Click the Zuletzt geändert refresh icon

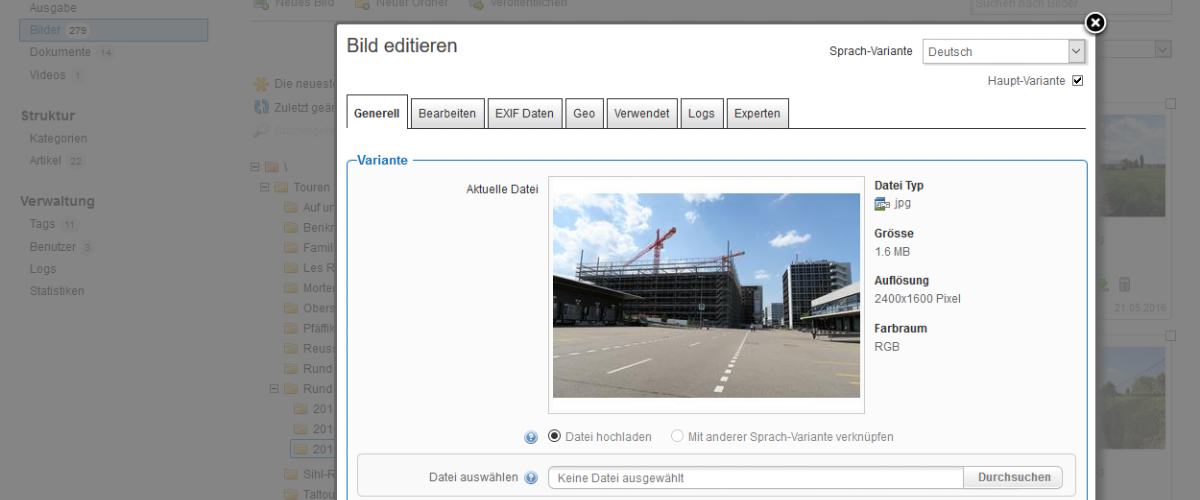261,107
